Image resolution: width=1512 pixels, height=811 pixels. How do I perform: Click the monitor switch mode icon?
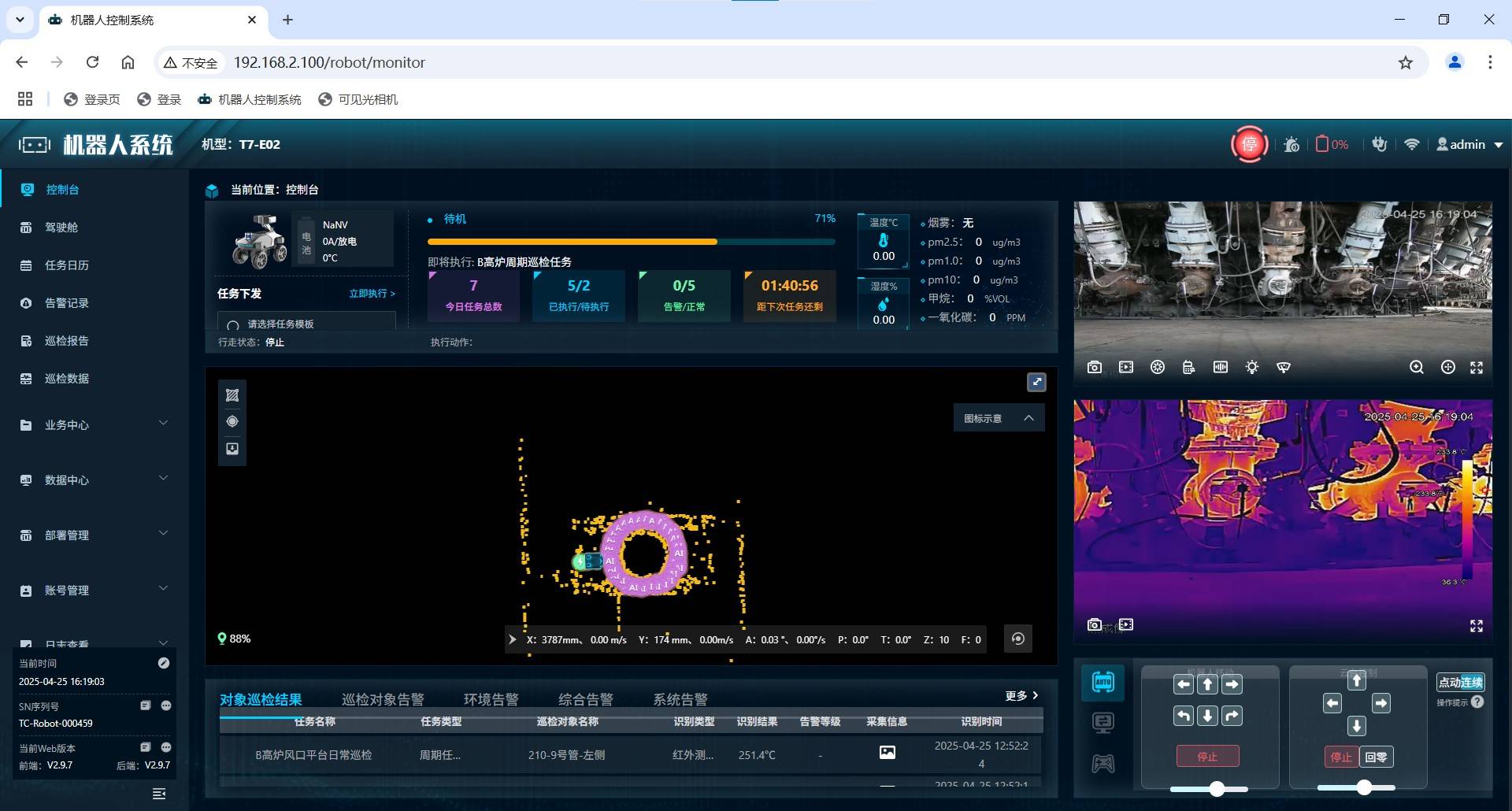(1103, 723)
